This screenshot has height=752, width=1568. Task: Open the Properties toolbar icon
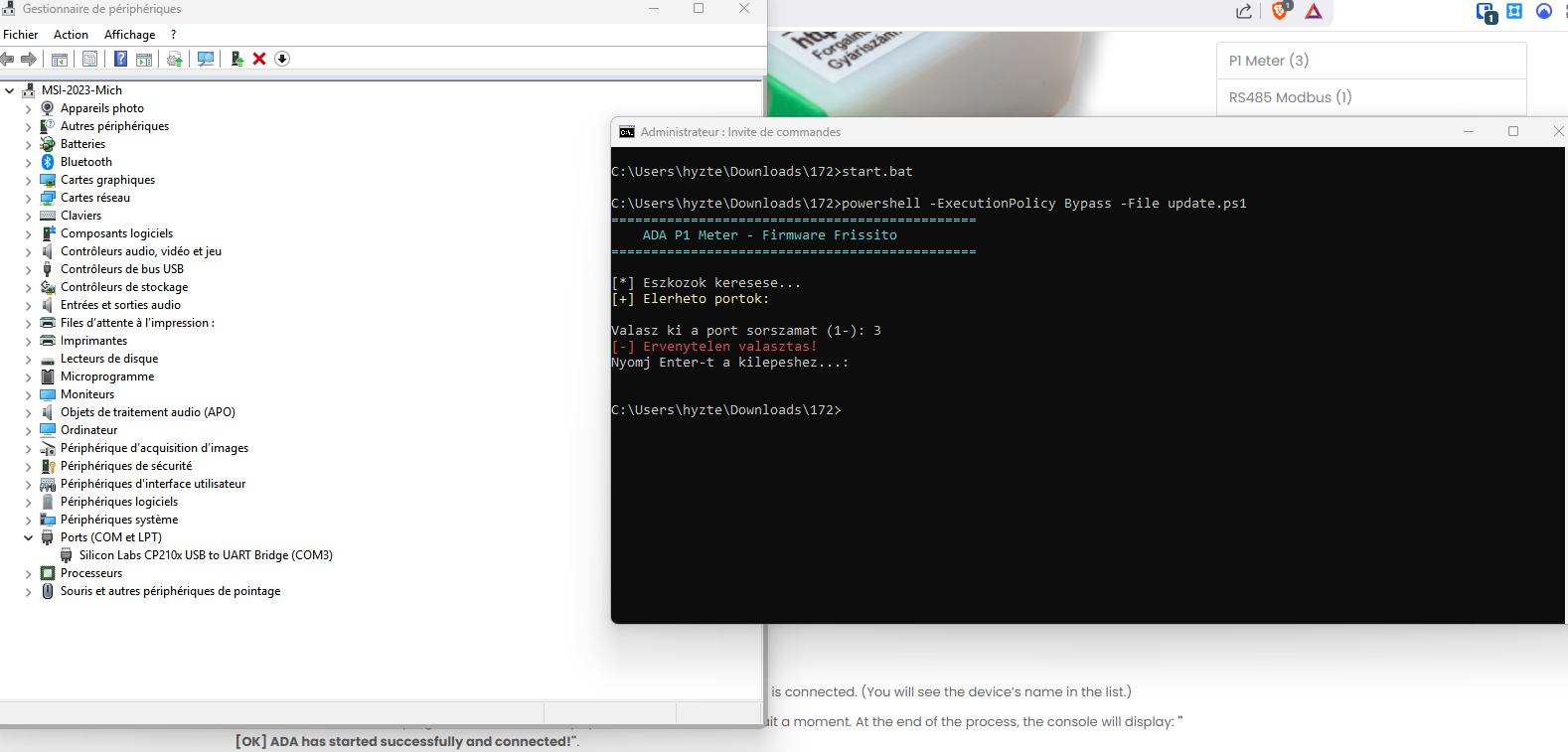89,60
